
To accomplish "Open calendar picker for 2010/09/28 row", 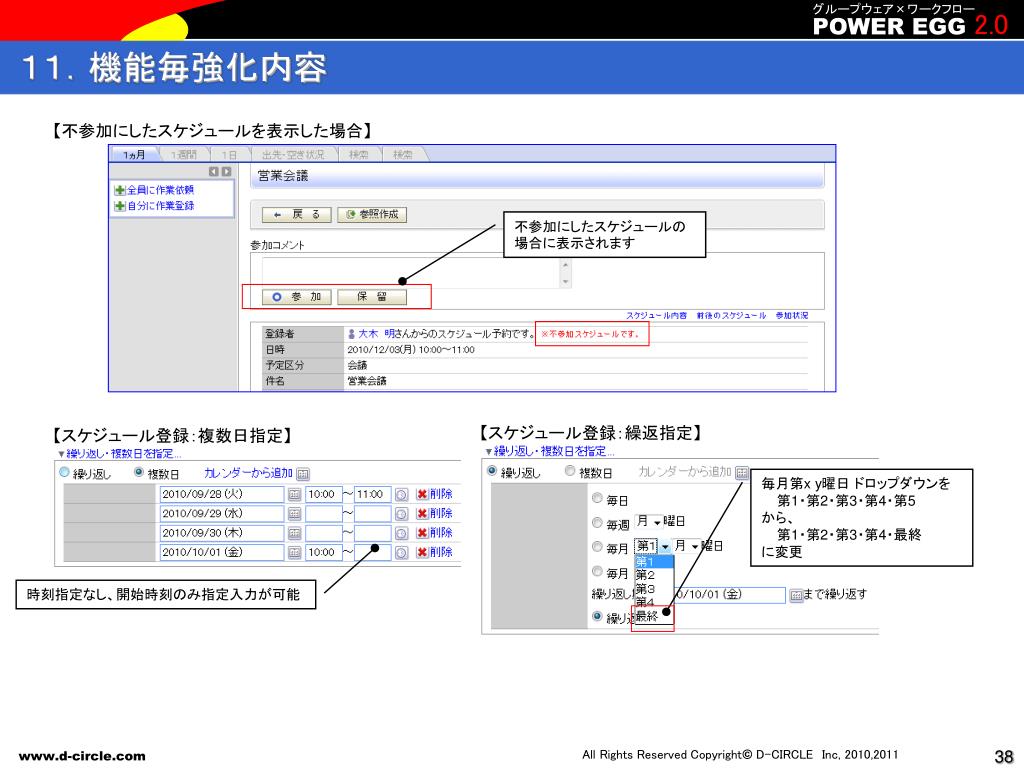I will (294, 495).
